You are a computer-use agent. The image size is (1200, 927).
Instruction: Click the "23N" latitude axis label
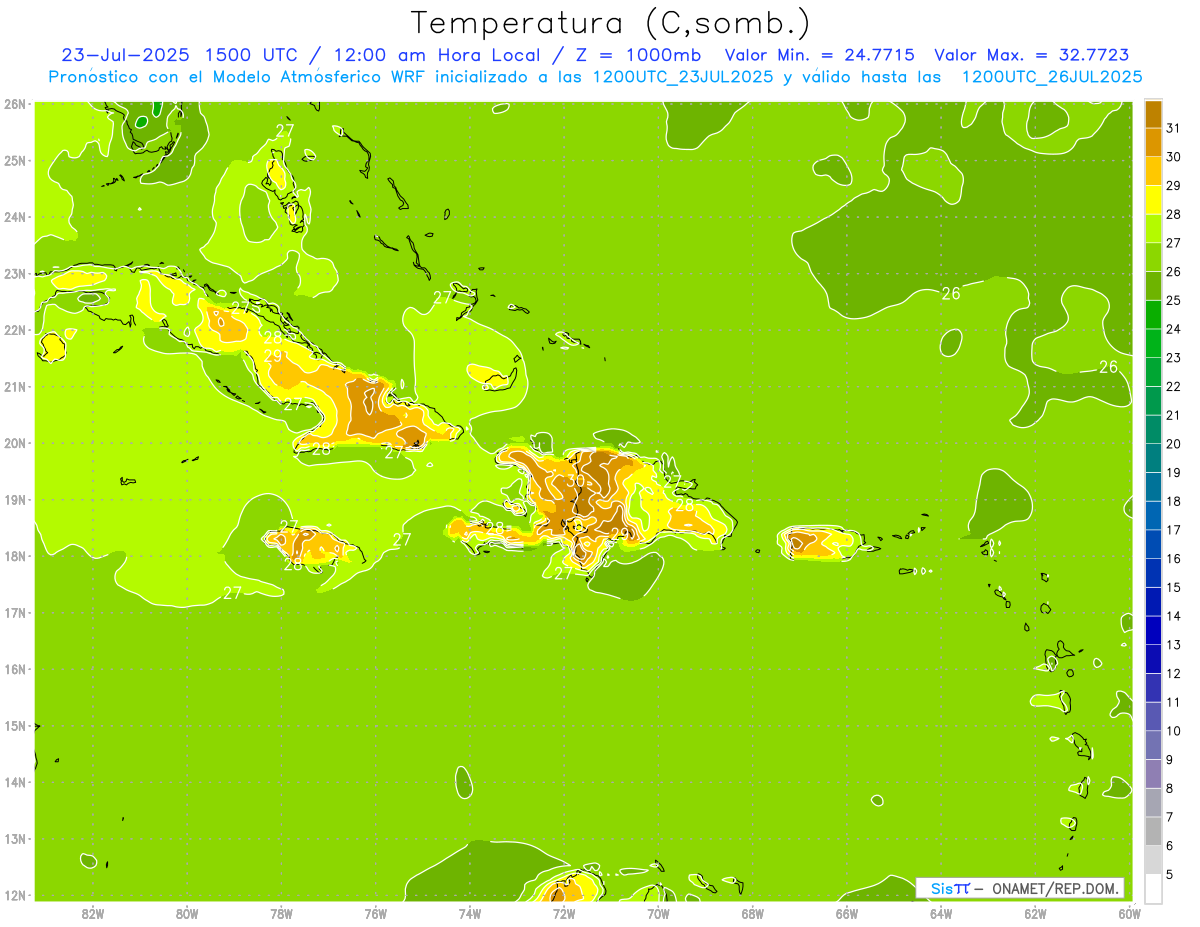pyautogui.click(x=14, y=274)
